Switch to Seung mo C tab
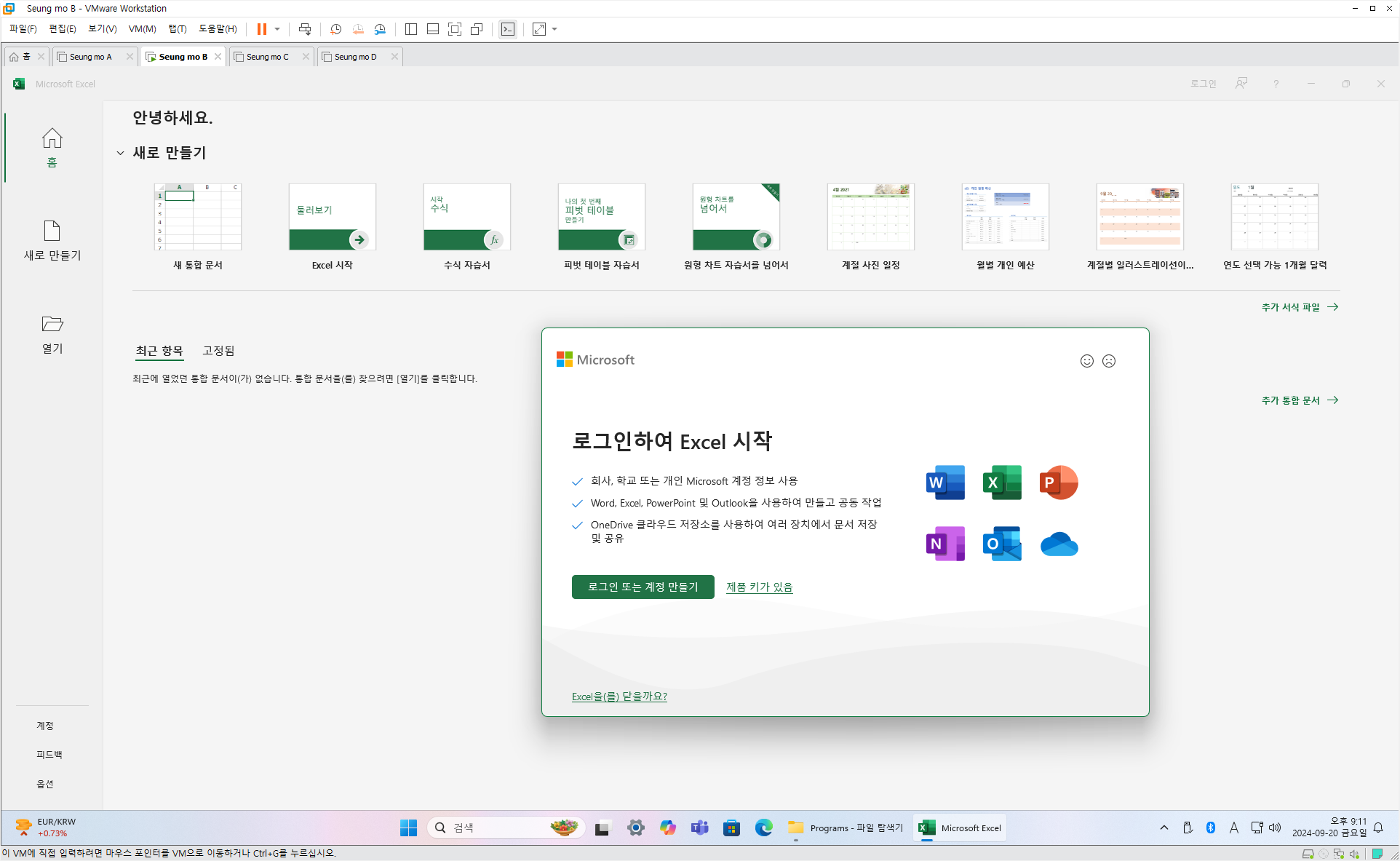Image resolution: width=1400 pixels, height=861 pixels. tap(267, 57)
